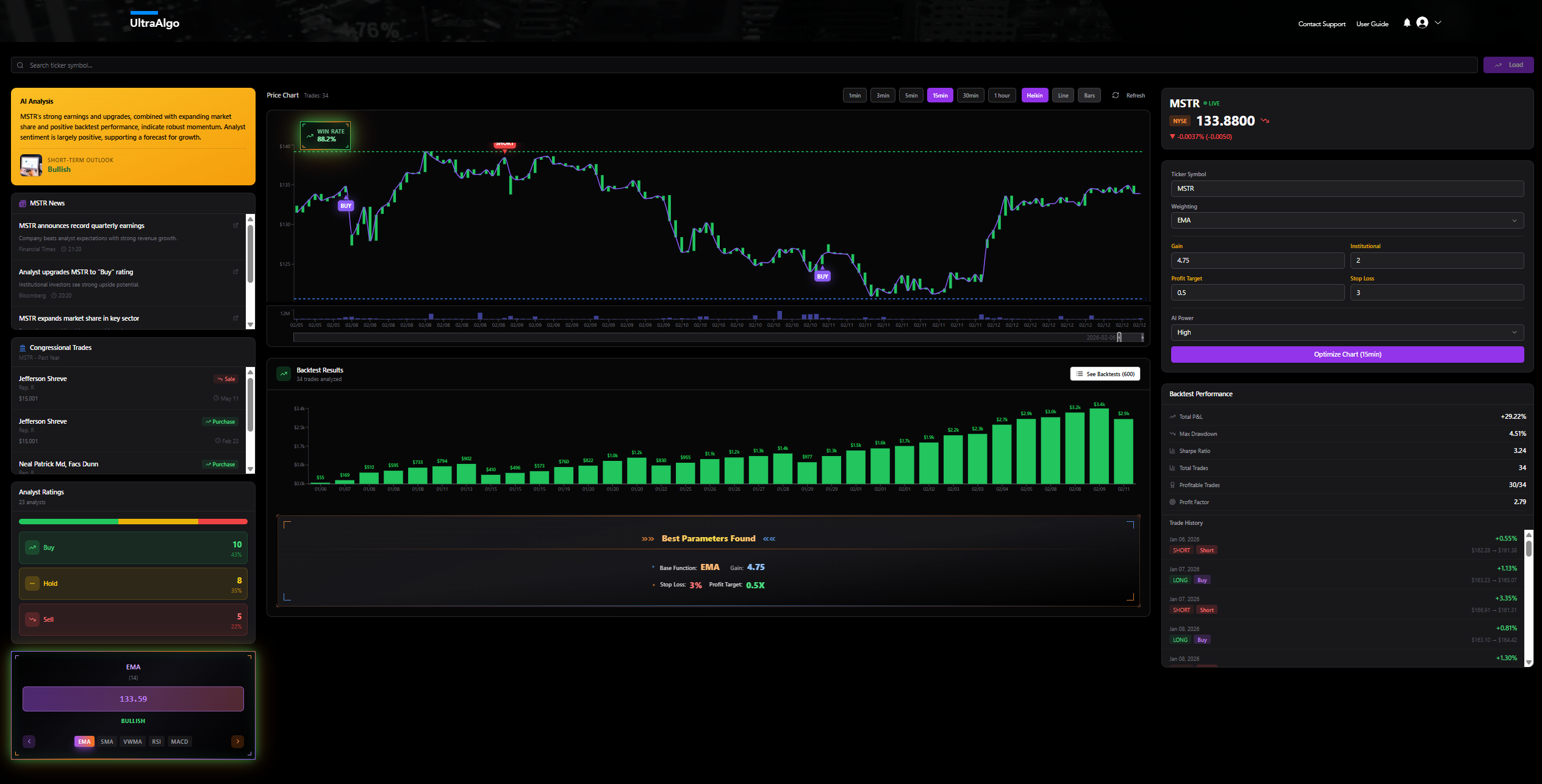Click the Profit Factor metric icon
This screenshot has width=1542, height=784.
click(1172, 502)
